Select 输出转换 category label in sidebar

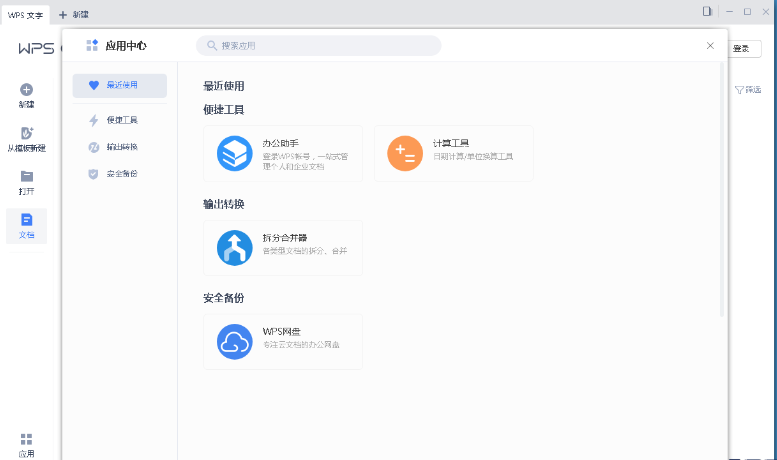click(122, 147)
